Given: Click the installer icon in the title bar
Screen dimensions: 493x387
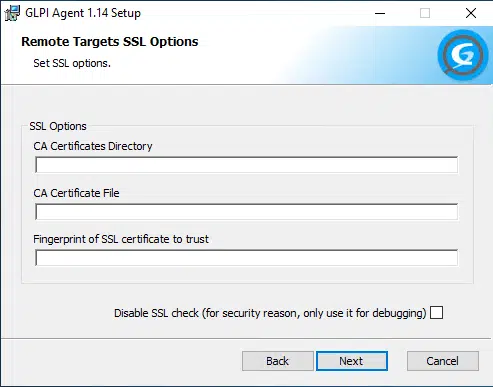Looking at the screenshot, I should [12, 13].
